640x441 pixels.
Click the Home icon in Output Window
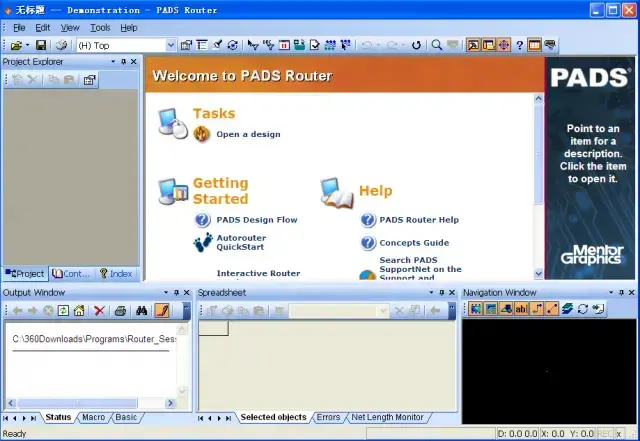(79, 311)
